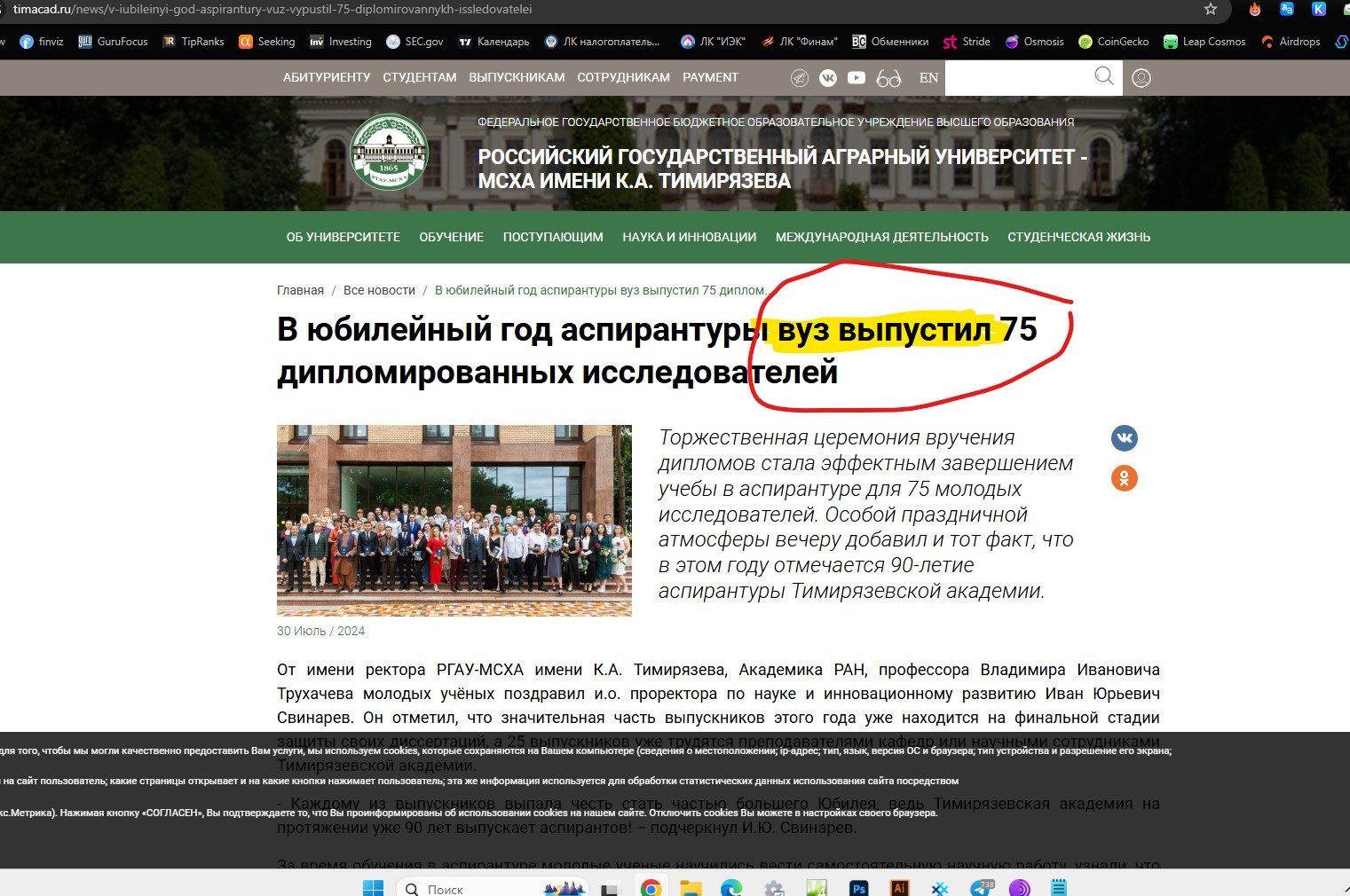This screenshot has height=896, width=1350.
Task: Open ОБ УНИВЕРСИТЕТЕ menu
Action: click(x=343, y=237)
